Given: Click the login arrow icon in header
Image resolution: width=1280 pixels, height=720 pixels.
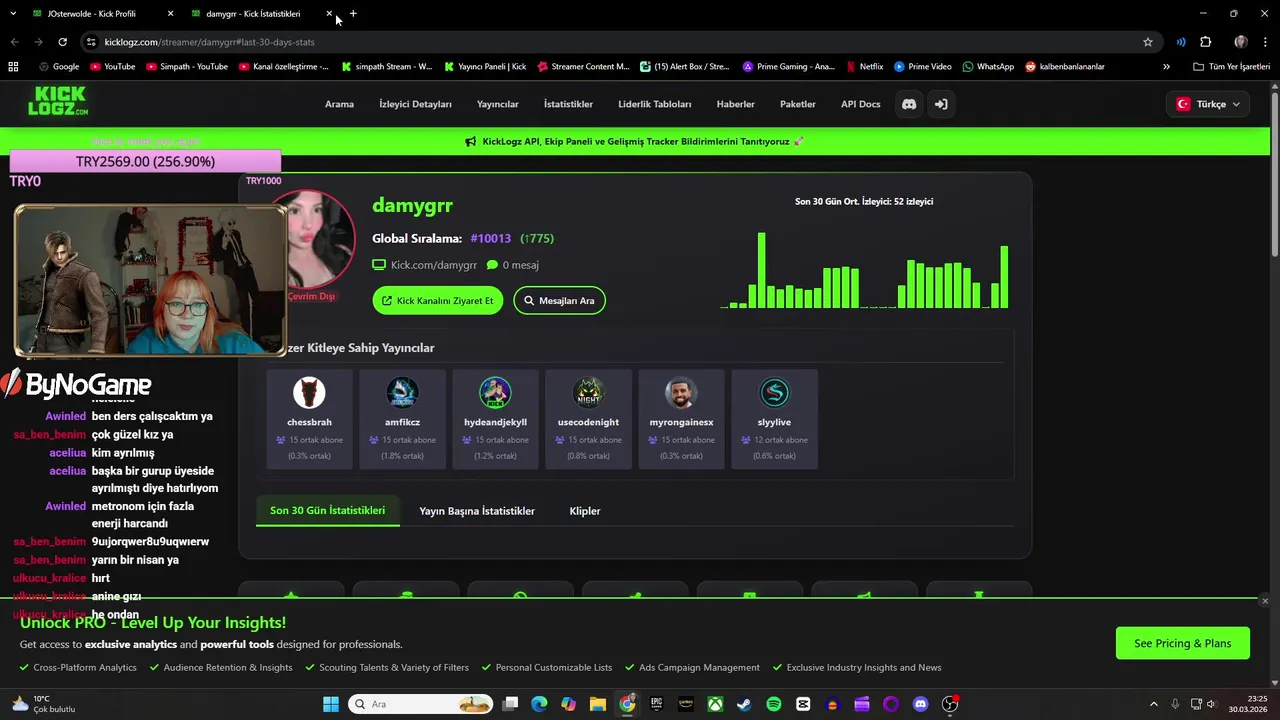Looking at the screenshot, I should point(940,104).
